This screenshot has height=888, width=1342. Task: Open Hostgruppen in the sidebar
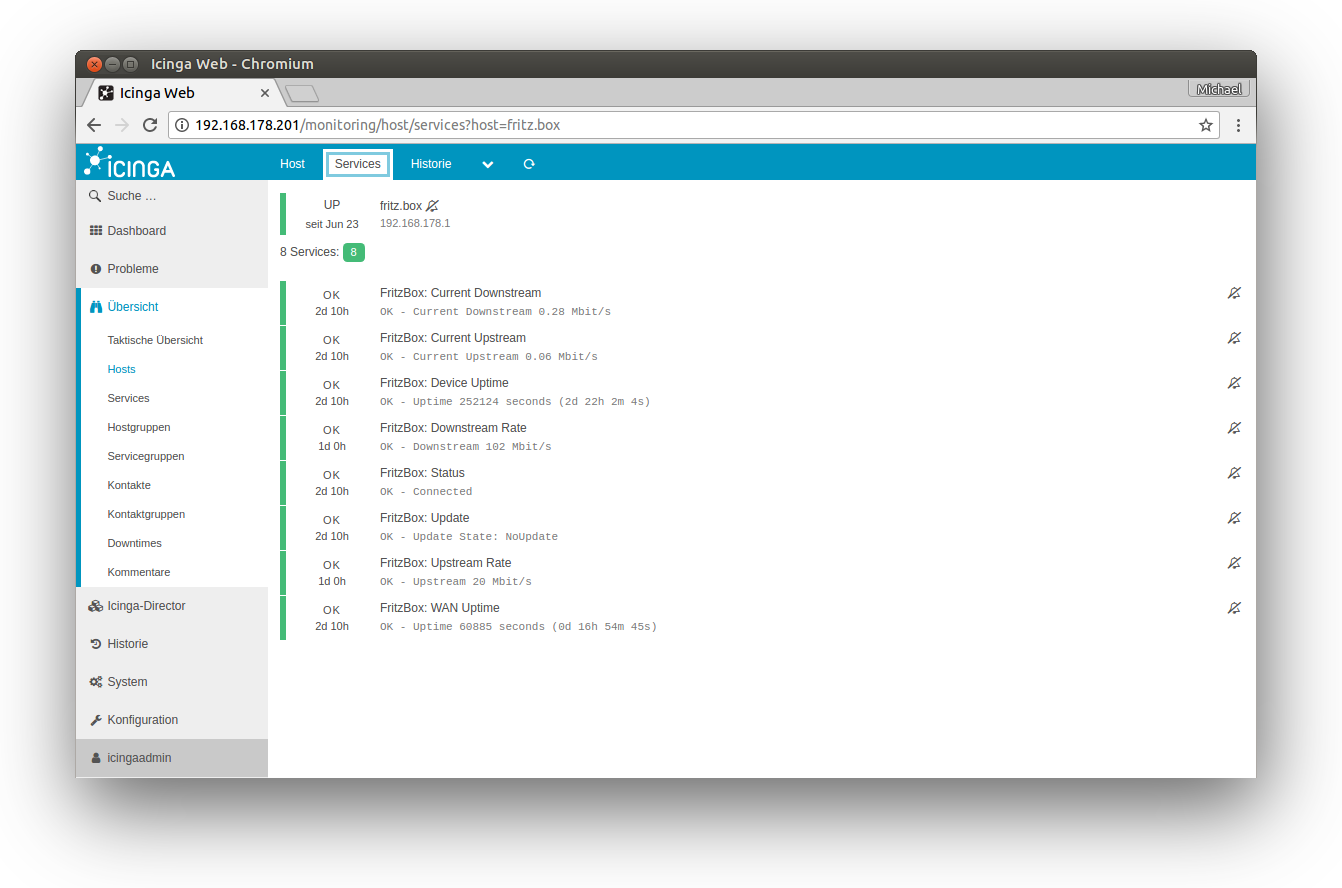pyautogui.click(x=139, y=427)
